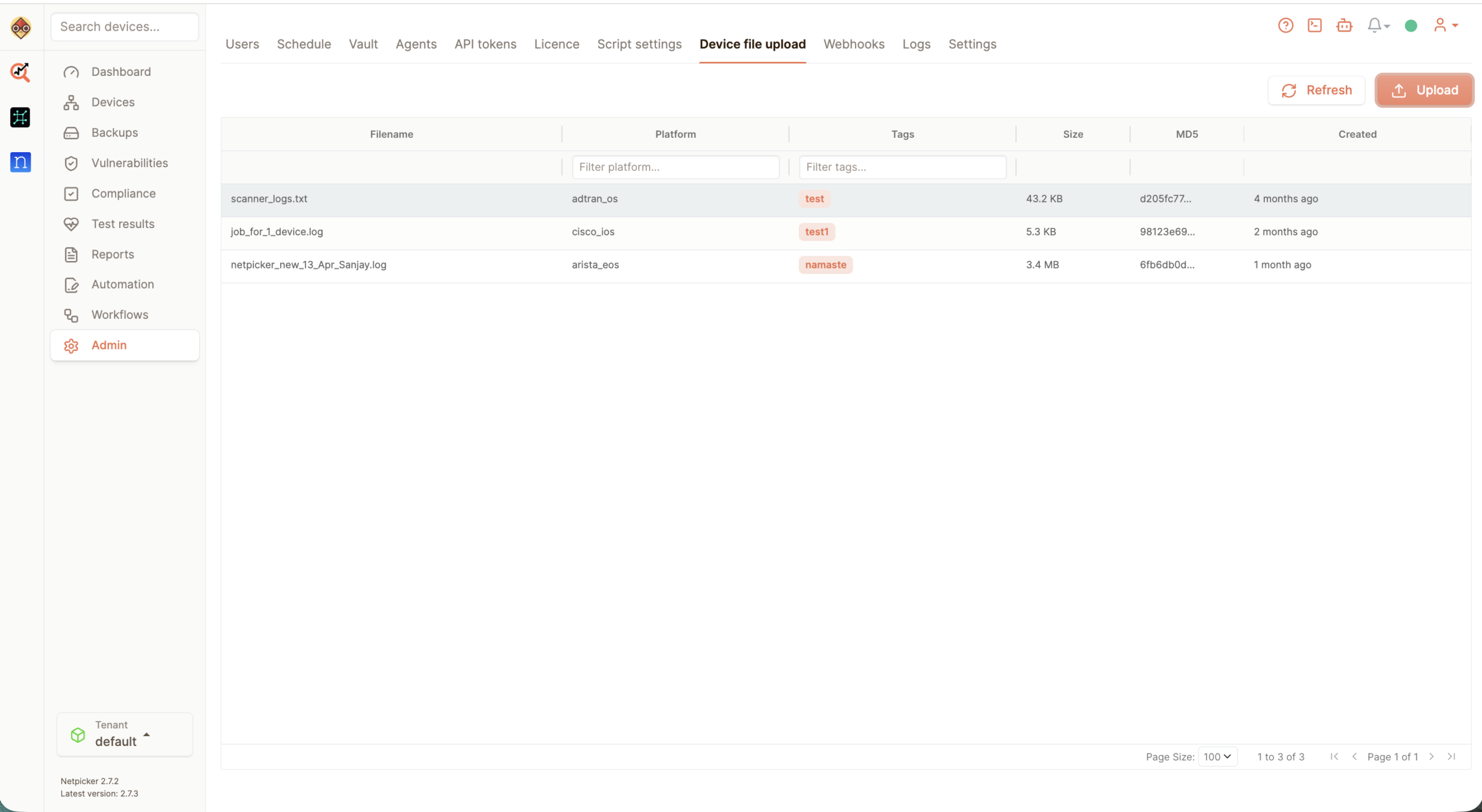Switch to the Users tab

[242, 44]
